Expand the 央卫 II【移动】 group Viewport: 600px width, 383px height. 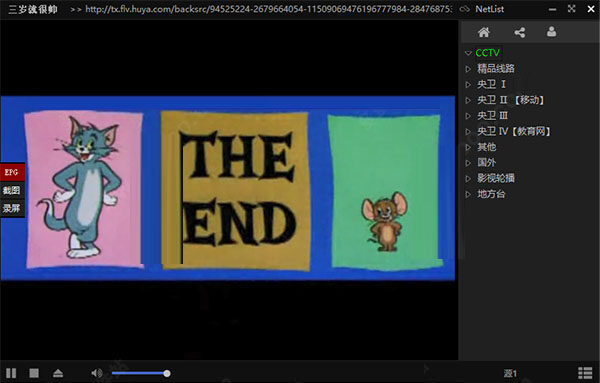click(468, 100)
